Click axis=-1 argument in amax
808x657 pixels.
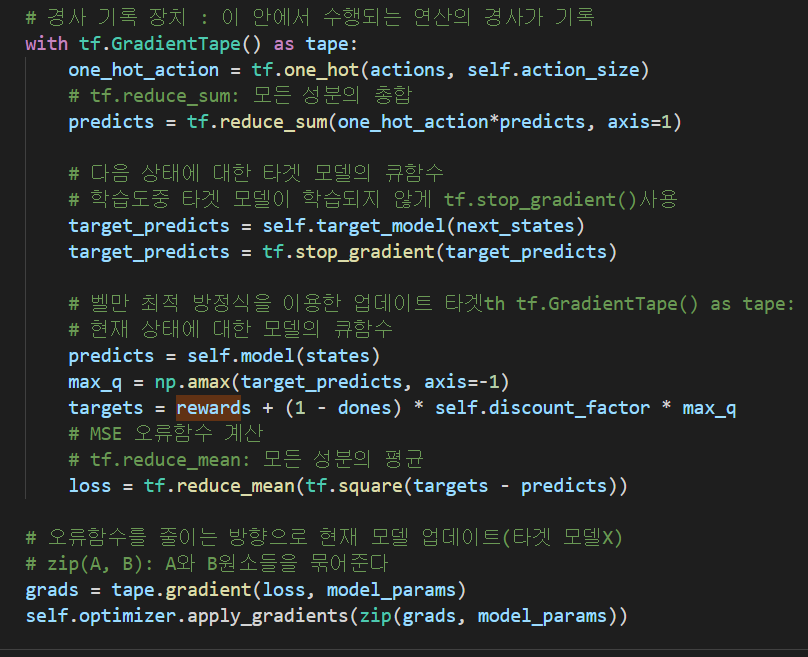coord(461,382)
